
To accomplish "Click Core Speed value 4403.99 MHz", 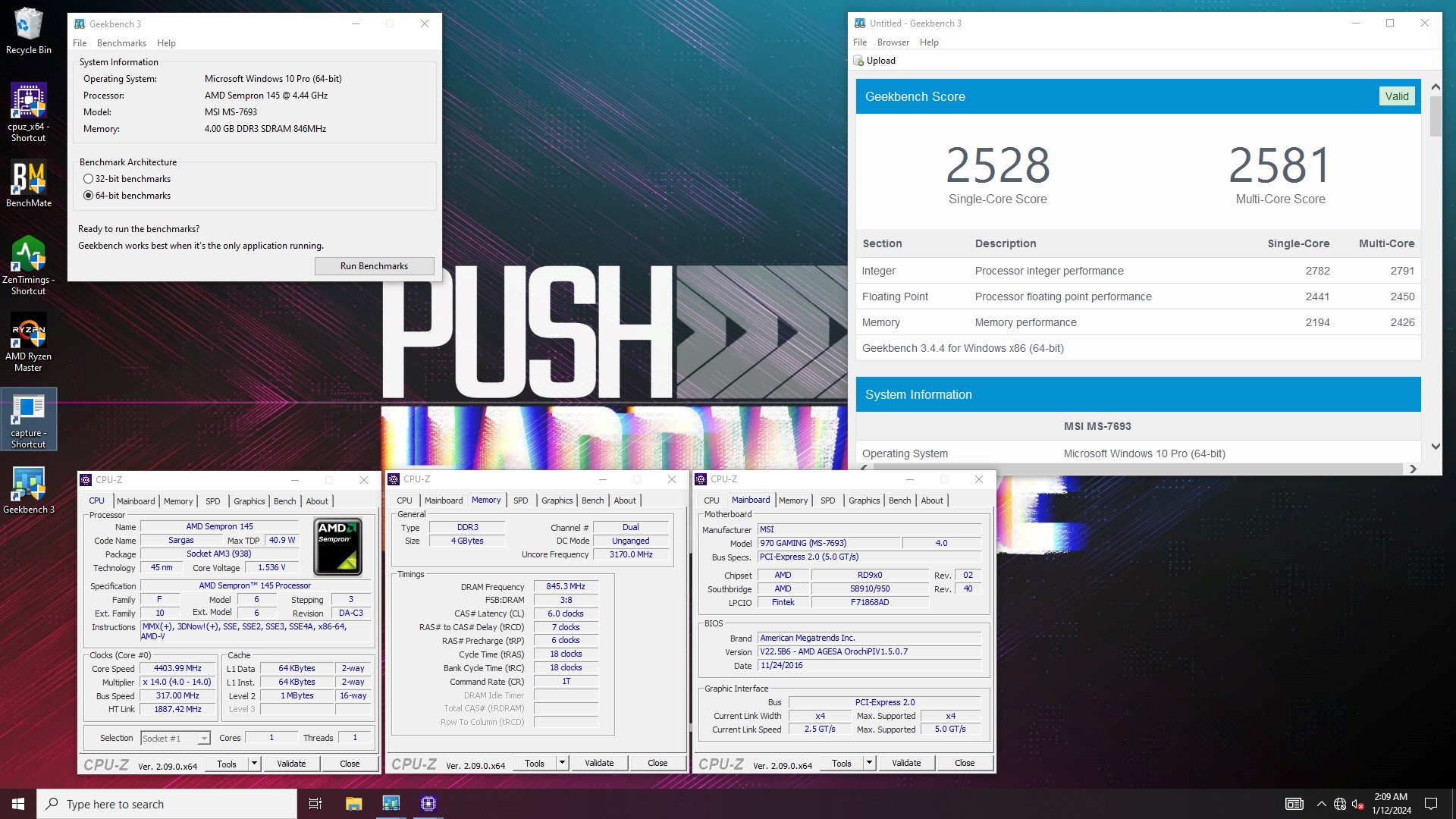I will coord(177,669).
